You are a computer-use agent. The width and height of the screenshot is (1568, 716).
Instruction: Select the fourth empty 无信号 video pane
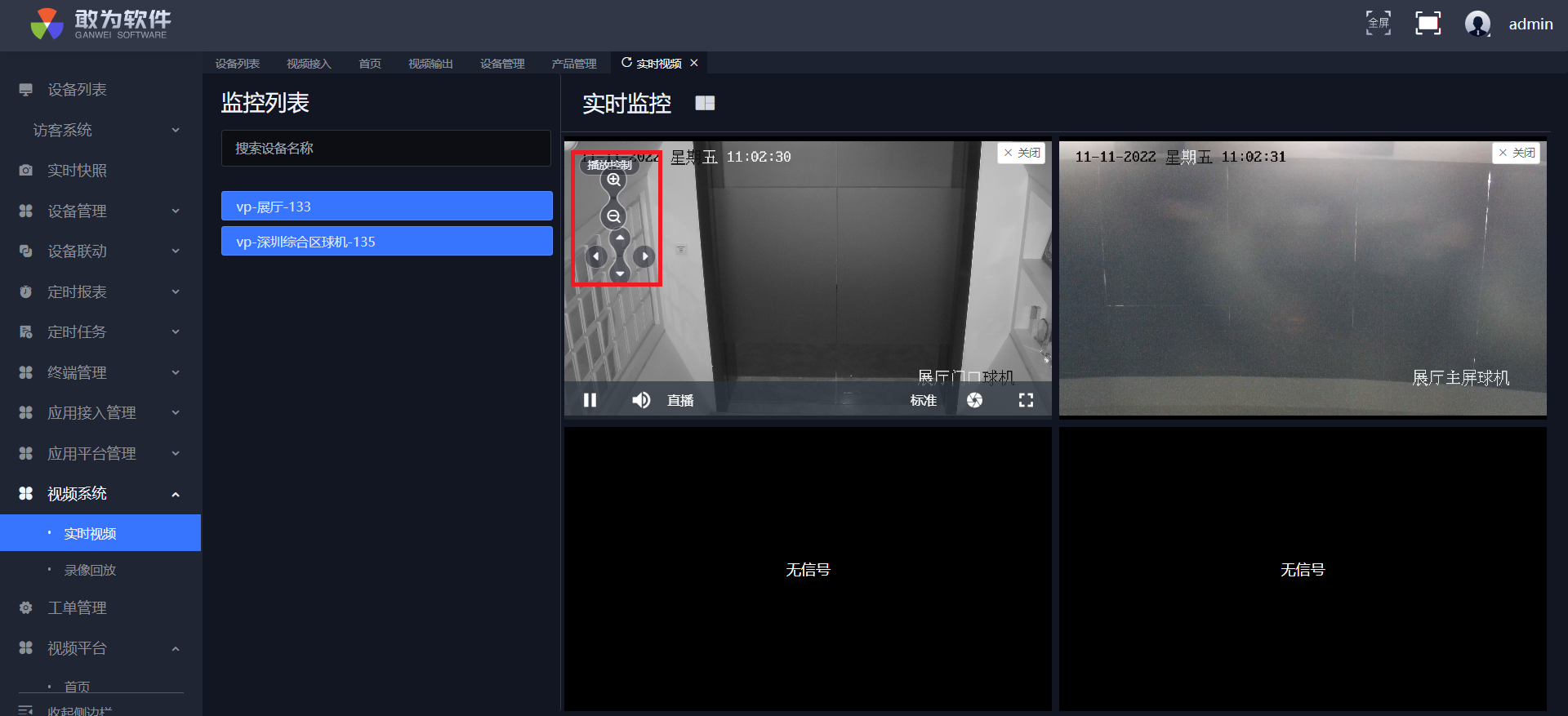[1303, 569]
